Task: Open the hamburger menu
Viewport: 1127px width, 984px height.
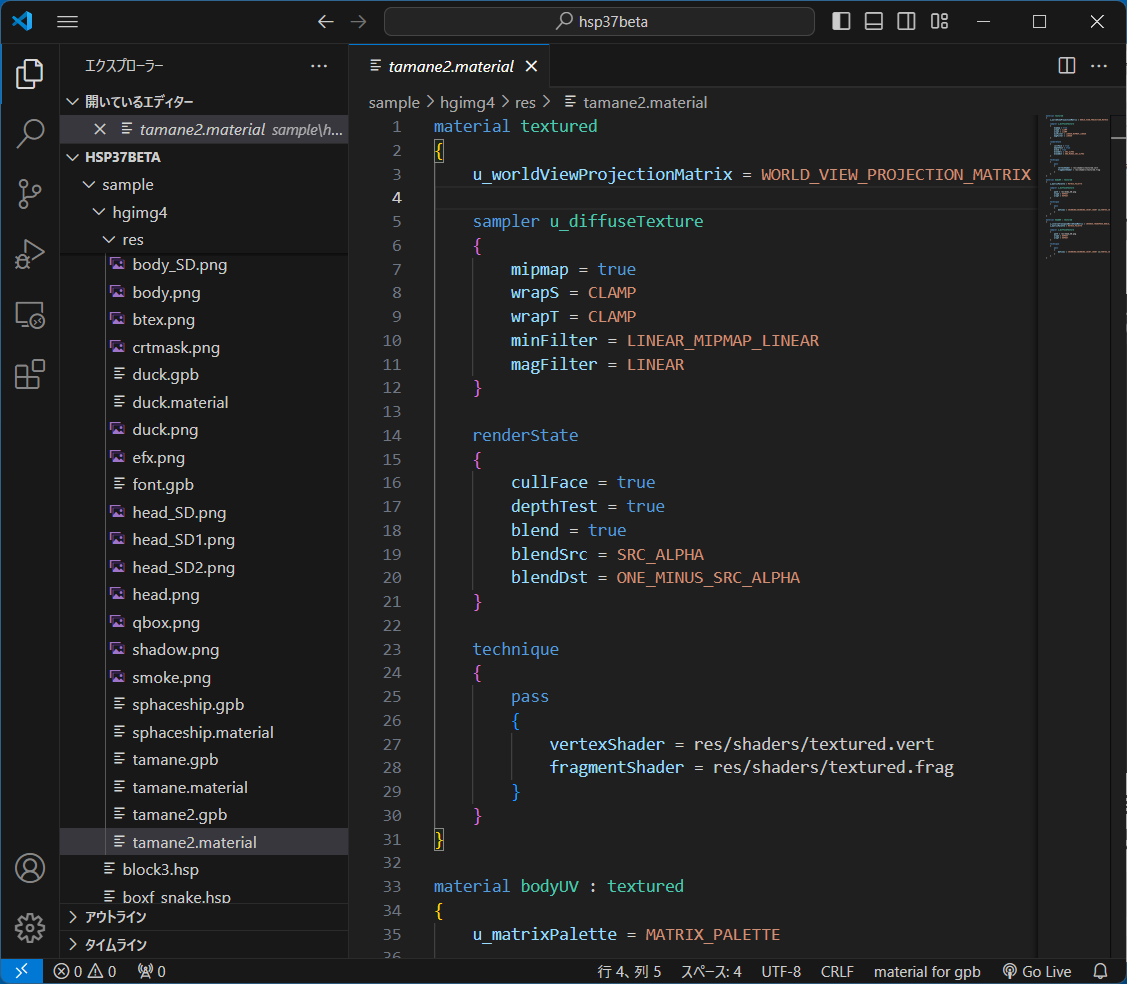Action: (x=67, y=20)
